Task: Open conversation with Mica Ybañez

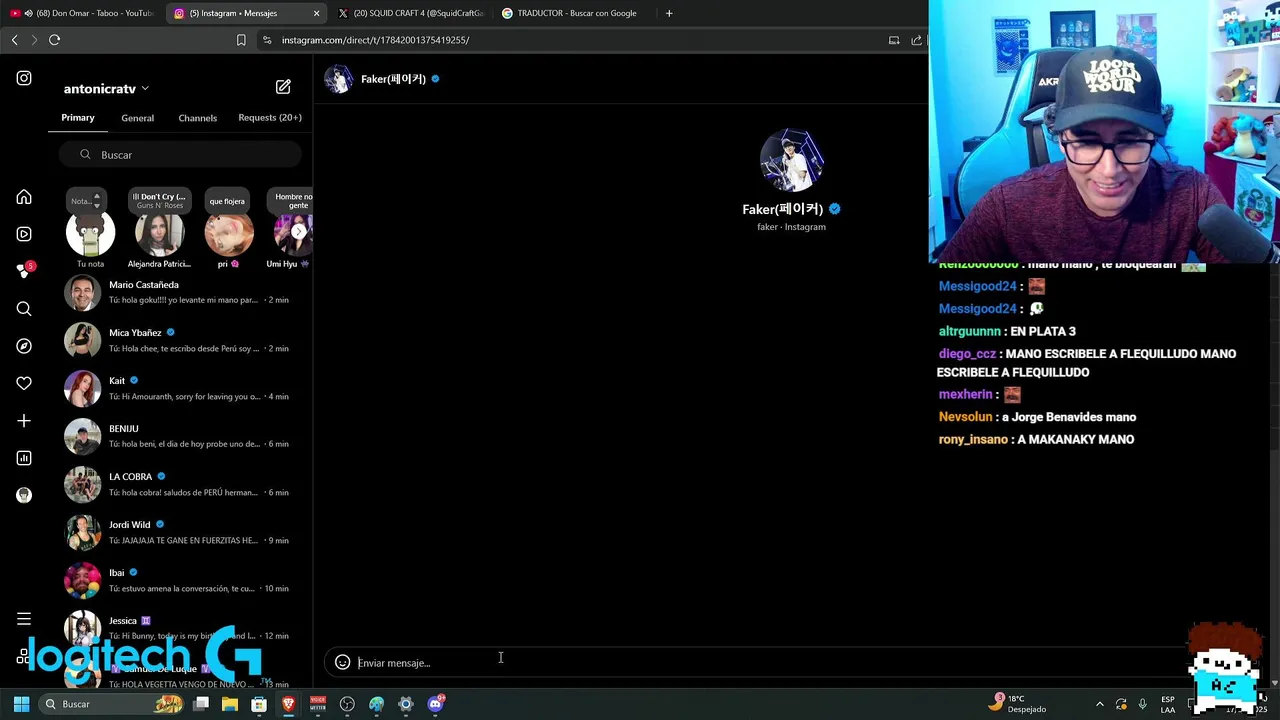Action: coord(180,340)
